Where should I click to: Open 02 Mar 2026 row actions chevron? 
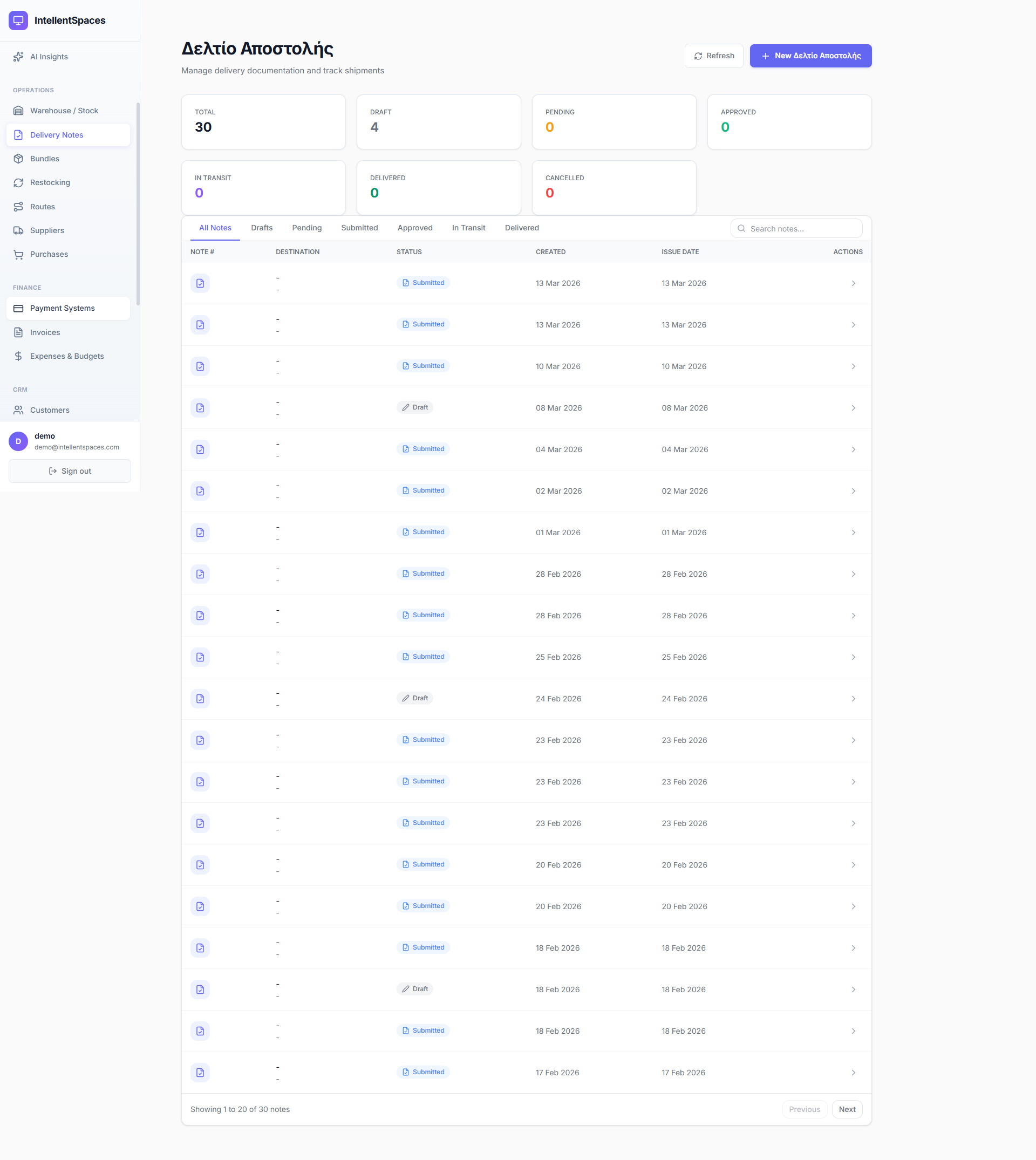click(853, 490)
